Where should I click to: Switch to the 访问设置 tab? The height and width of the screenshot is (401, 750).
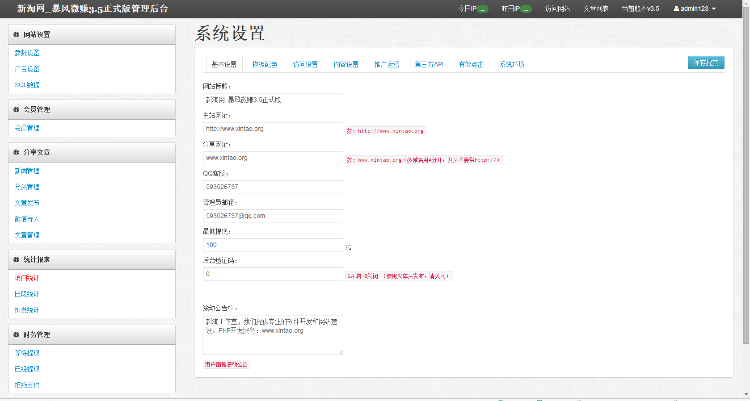(305, 64)
